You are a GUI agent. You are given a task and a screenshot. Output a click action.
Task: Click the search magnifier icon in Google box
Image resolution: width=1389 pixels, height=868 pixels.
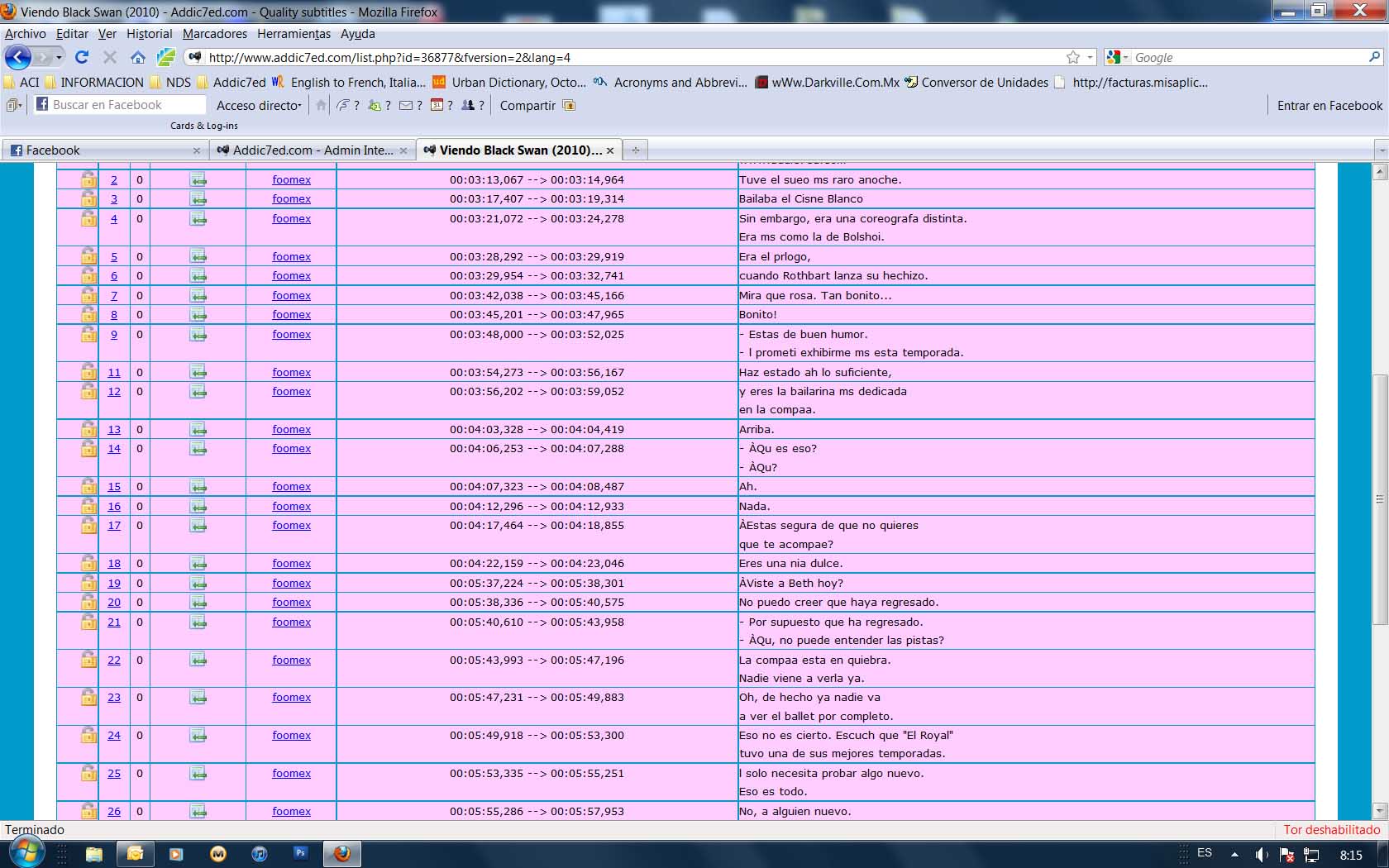tap(1374, 57)
